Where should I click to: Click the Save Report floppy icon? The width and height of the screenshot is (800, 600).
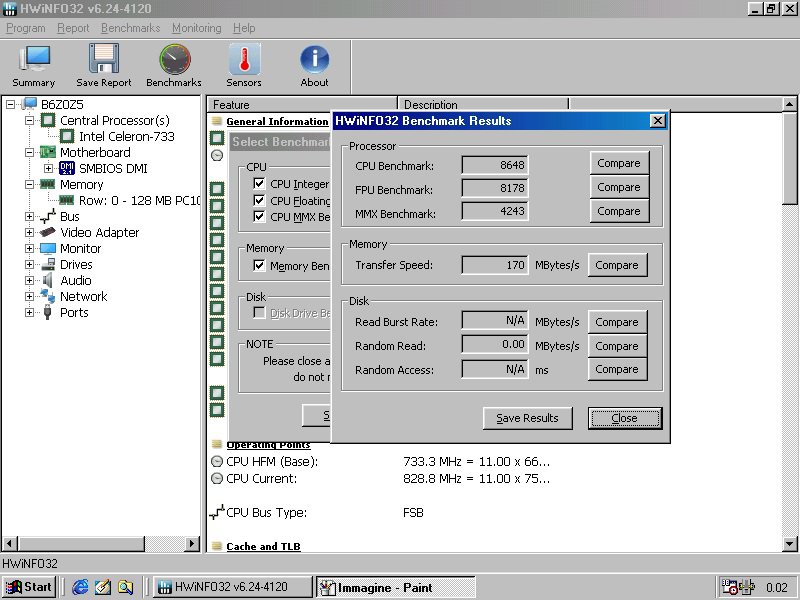point(103,66)
